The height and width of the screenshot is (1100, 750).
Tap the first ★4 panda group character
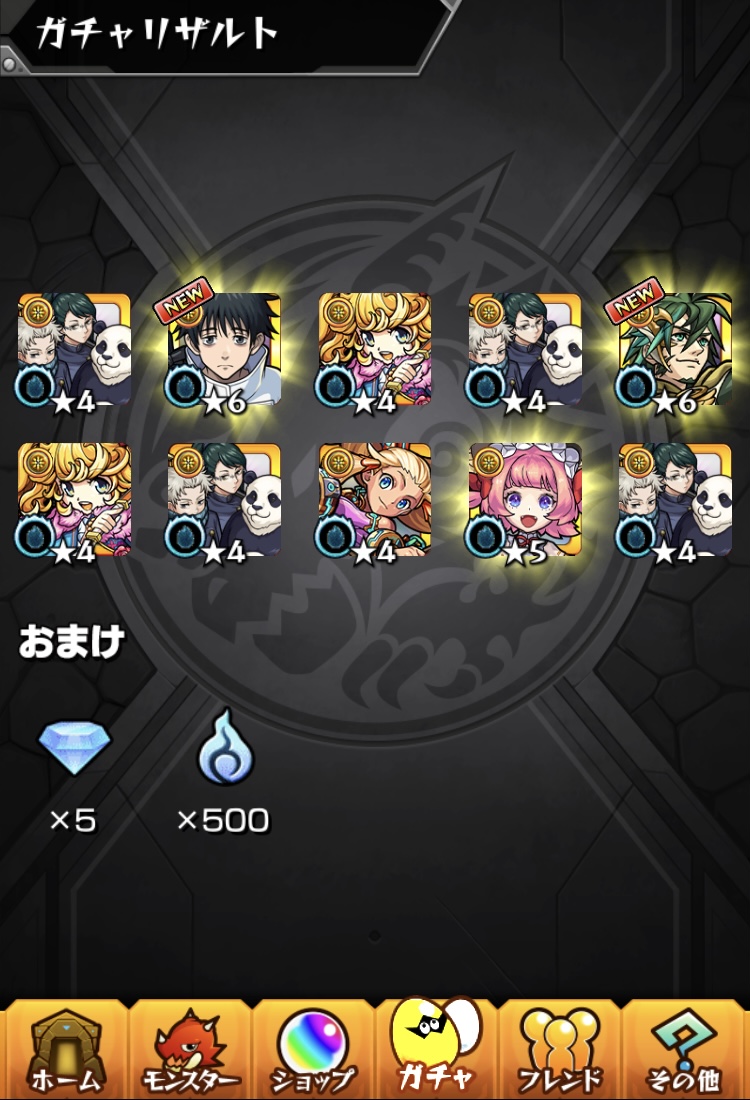(x=74, y=349)
